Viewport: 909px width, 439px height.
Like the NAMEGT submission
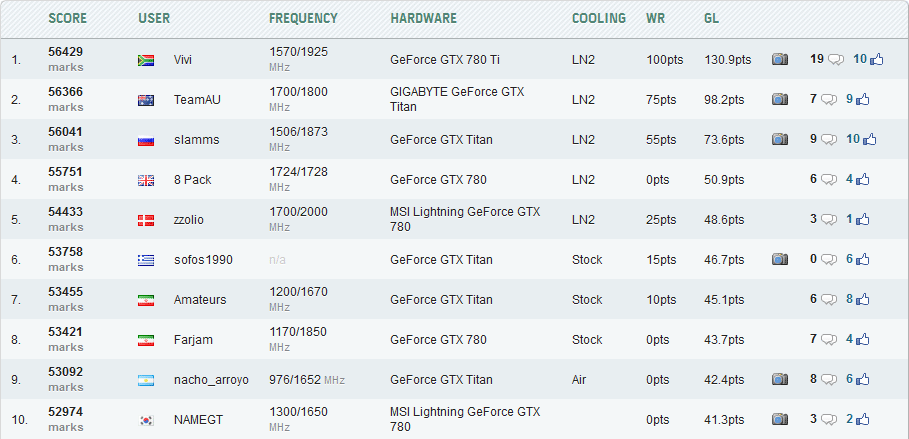(x=863, y=419)
